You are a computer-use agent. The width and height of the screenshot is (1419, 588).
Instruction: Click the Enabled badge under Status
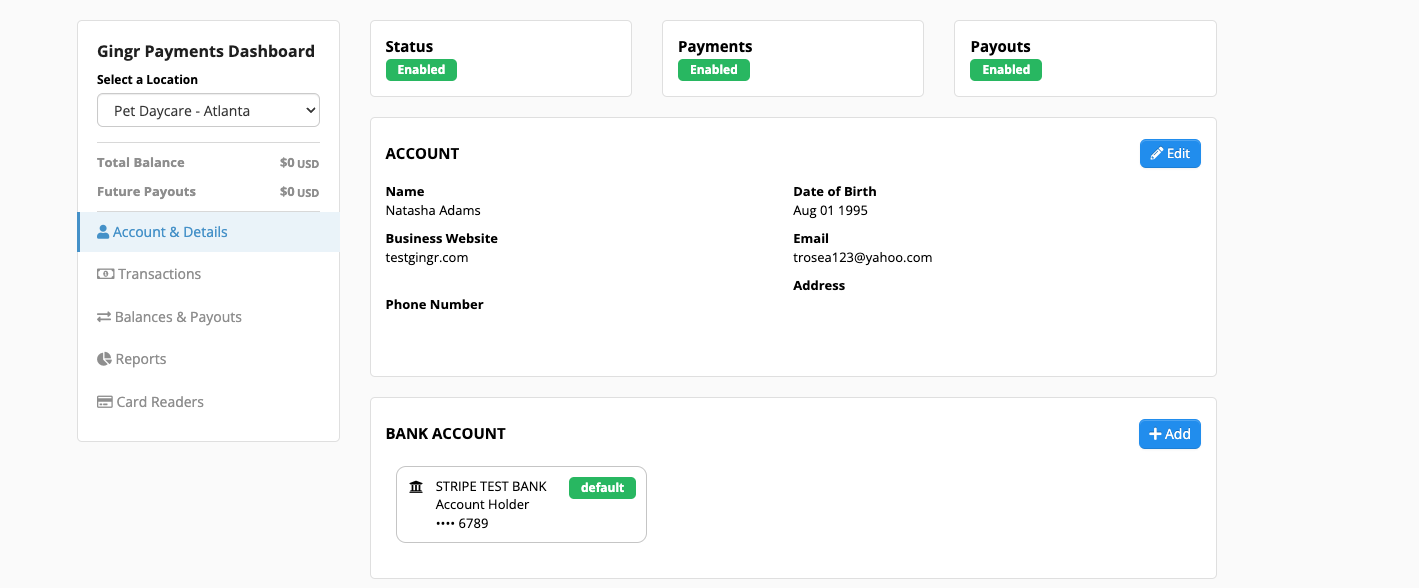pos(421,70)
